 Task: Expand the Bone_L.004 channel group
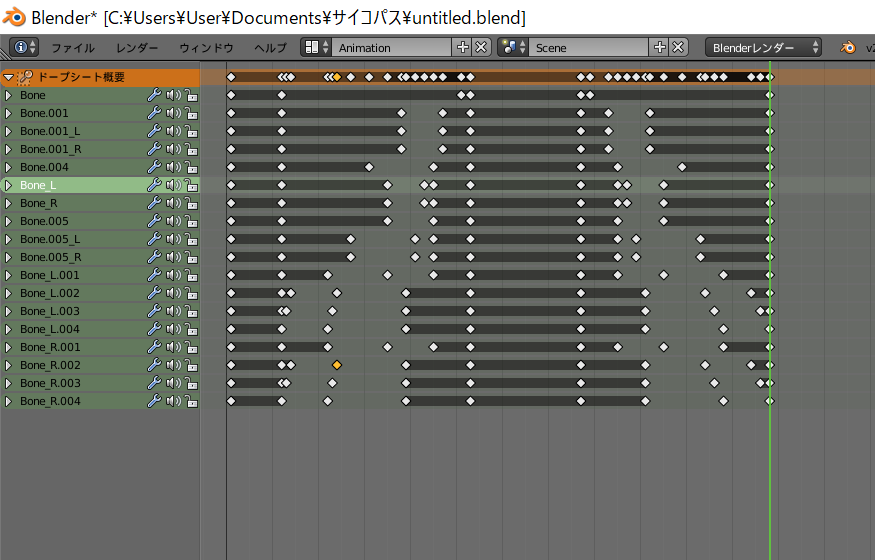pyautogui.click(x=8, y=329)
